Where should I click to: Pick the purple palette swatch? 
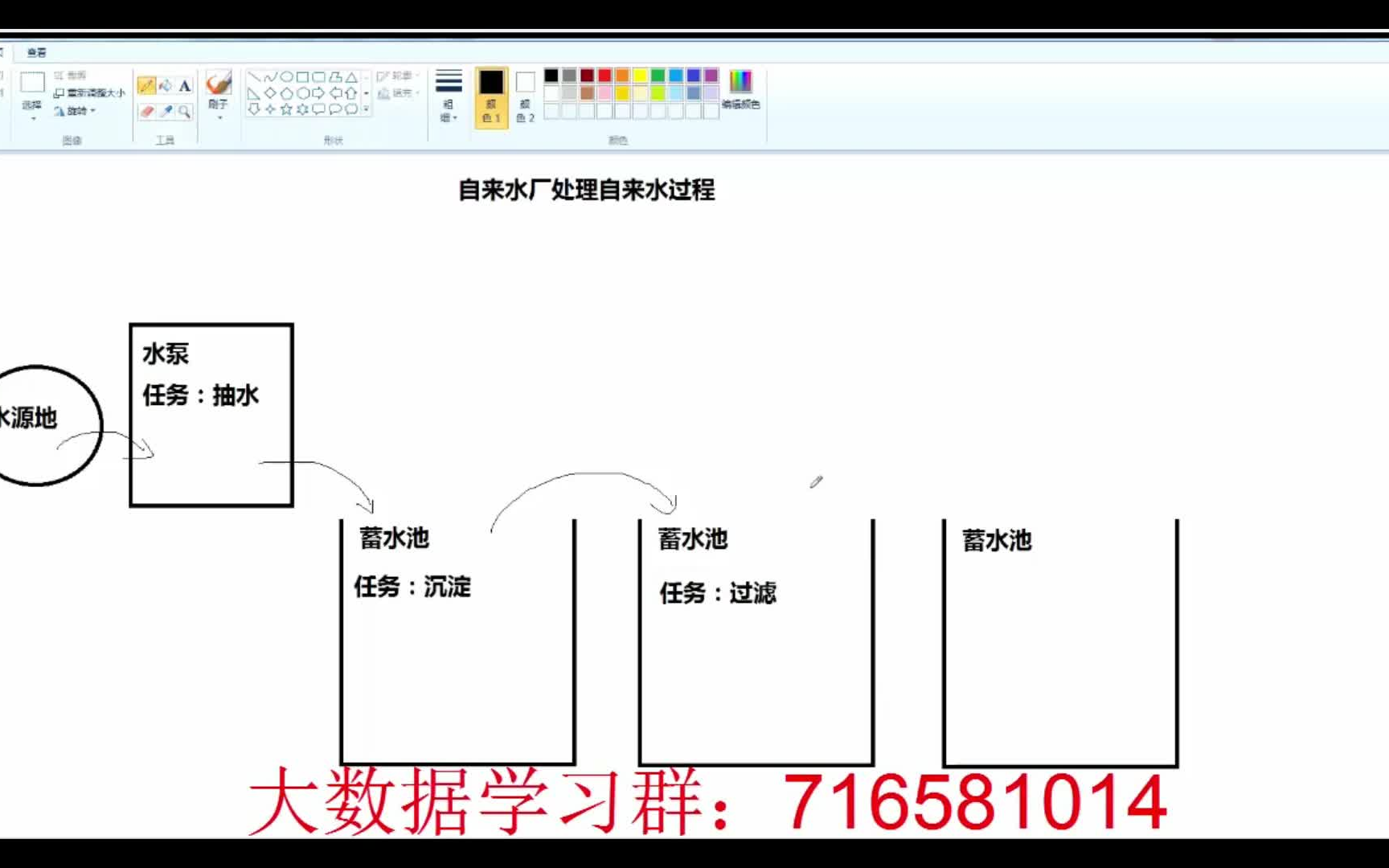coord(711,76)
